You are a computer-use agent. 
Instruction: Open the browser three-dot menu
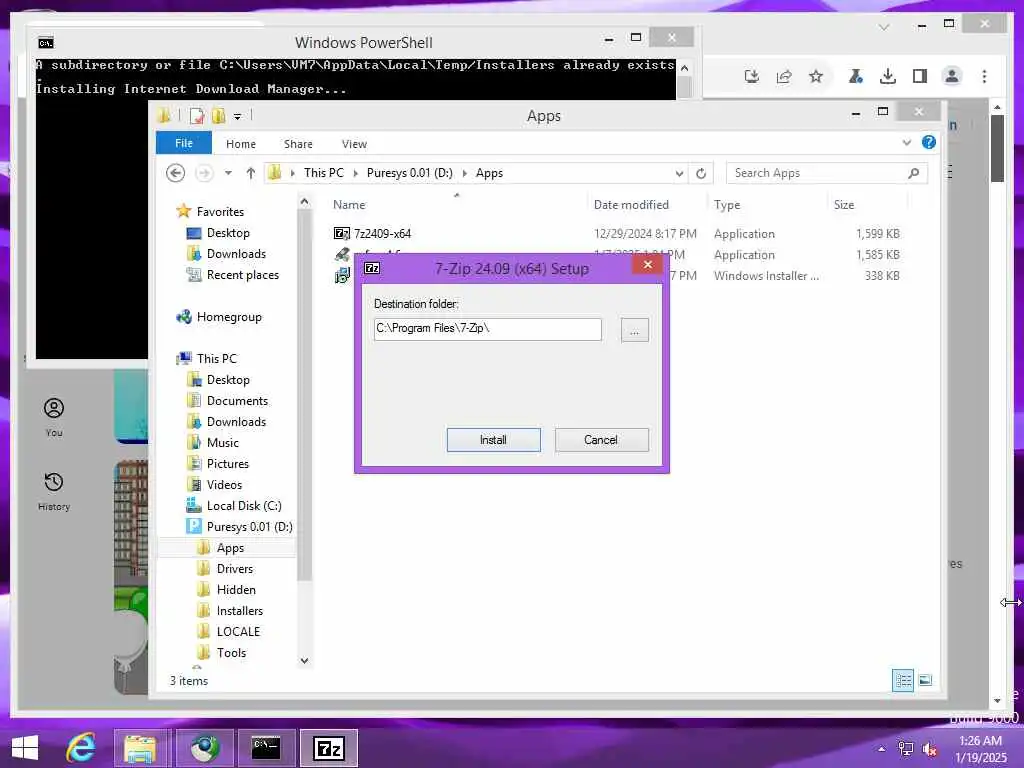[x=984, y=76]
